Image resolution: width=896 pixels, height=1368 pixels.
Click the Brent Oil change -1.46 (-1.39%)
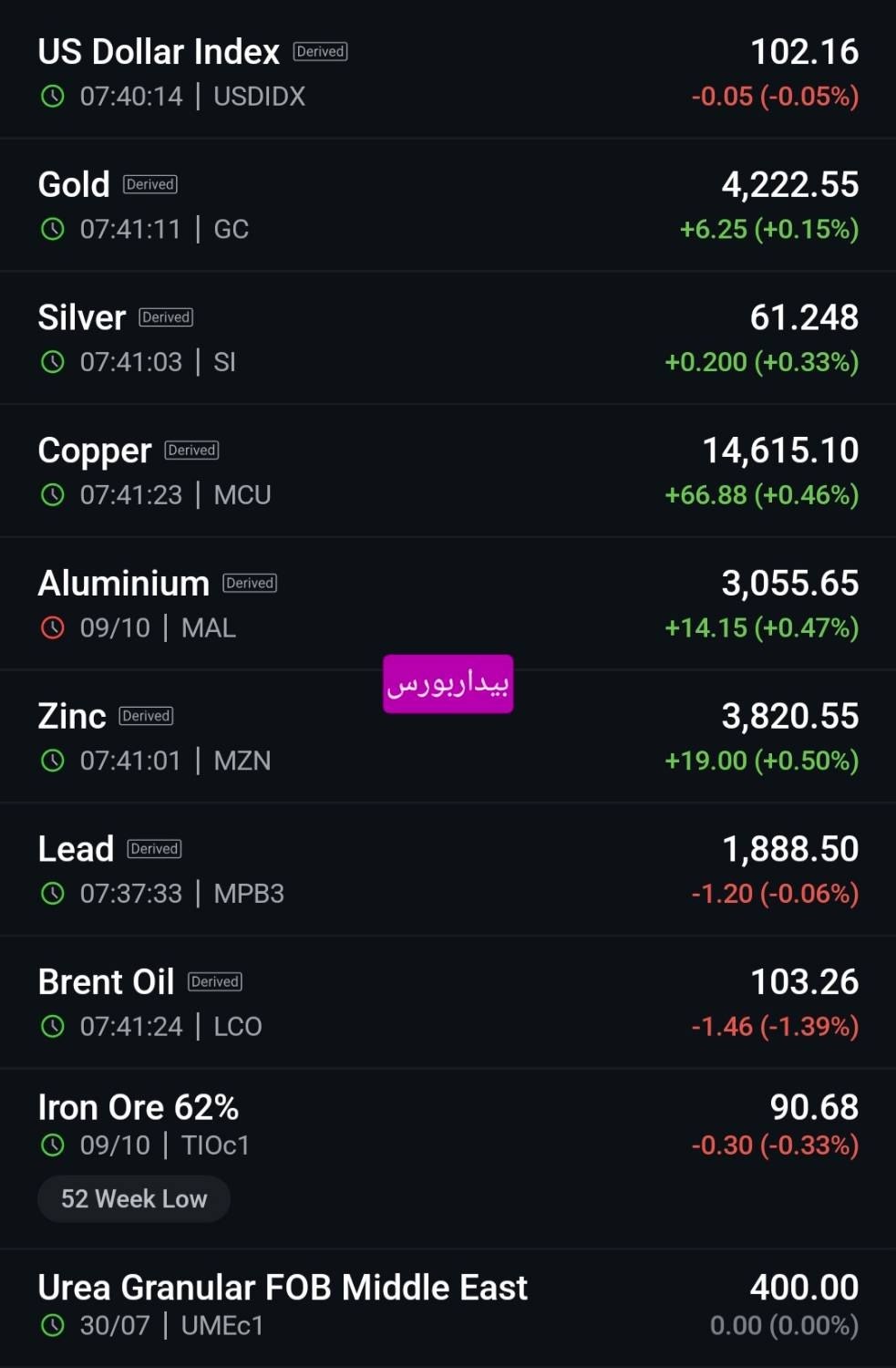[775, 1026]
